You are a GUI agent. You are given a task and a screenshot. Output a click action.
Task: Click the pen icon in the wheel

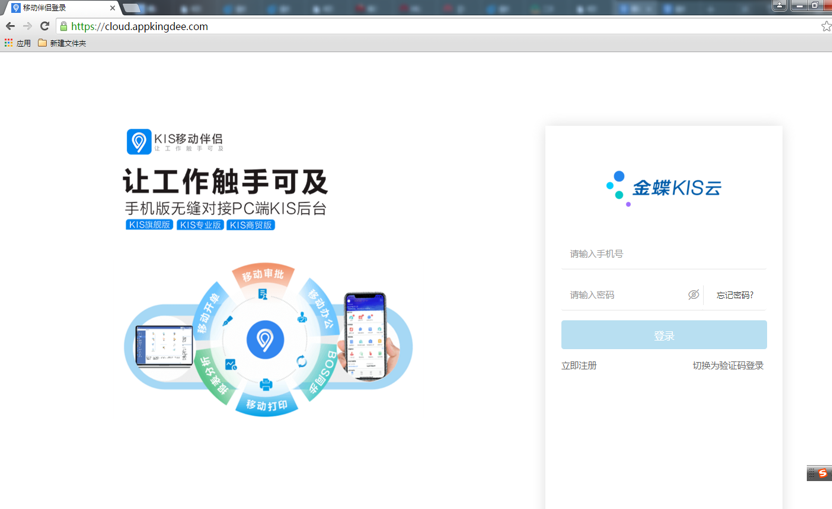coord(228,321)
